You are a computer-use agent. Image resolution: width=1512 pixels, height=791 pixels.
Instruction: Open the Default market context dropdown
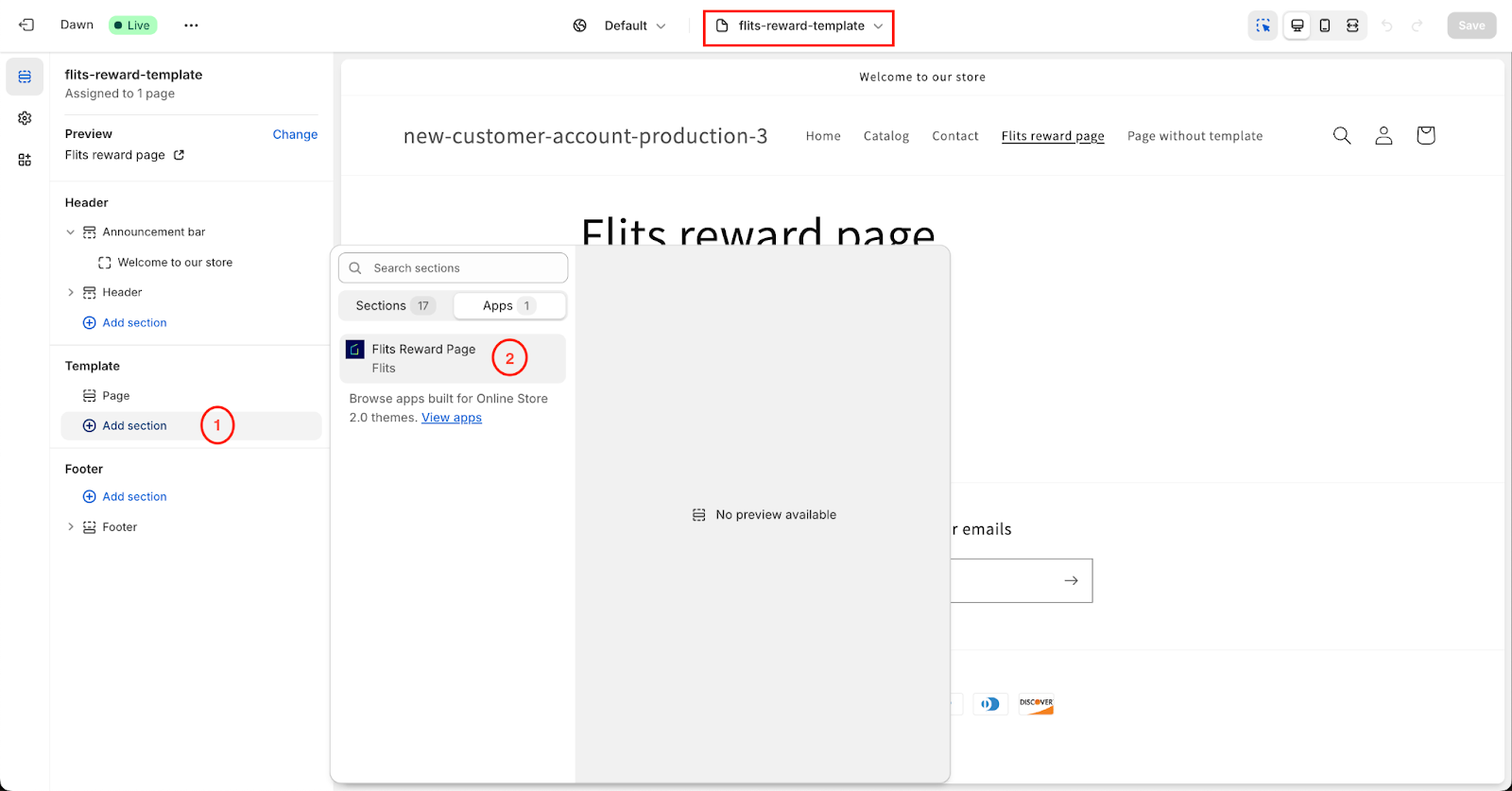click(620, 26)
